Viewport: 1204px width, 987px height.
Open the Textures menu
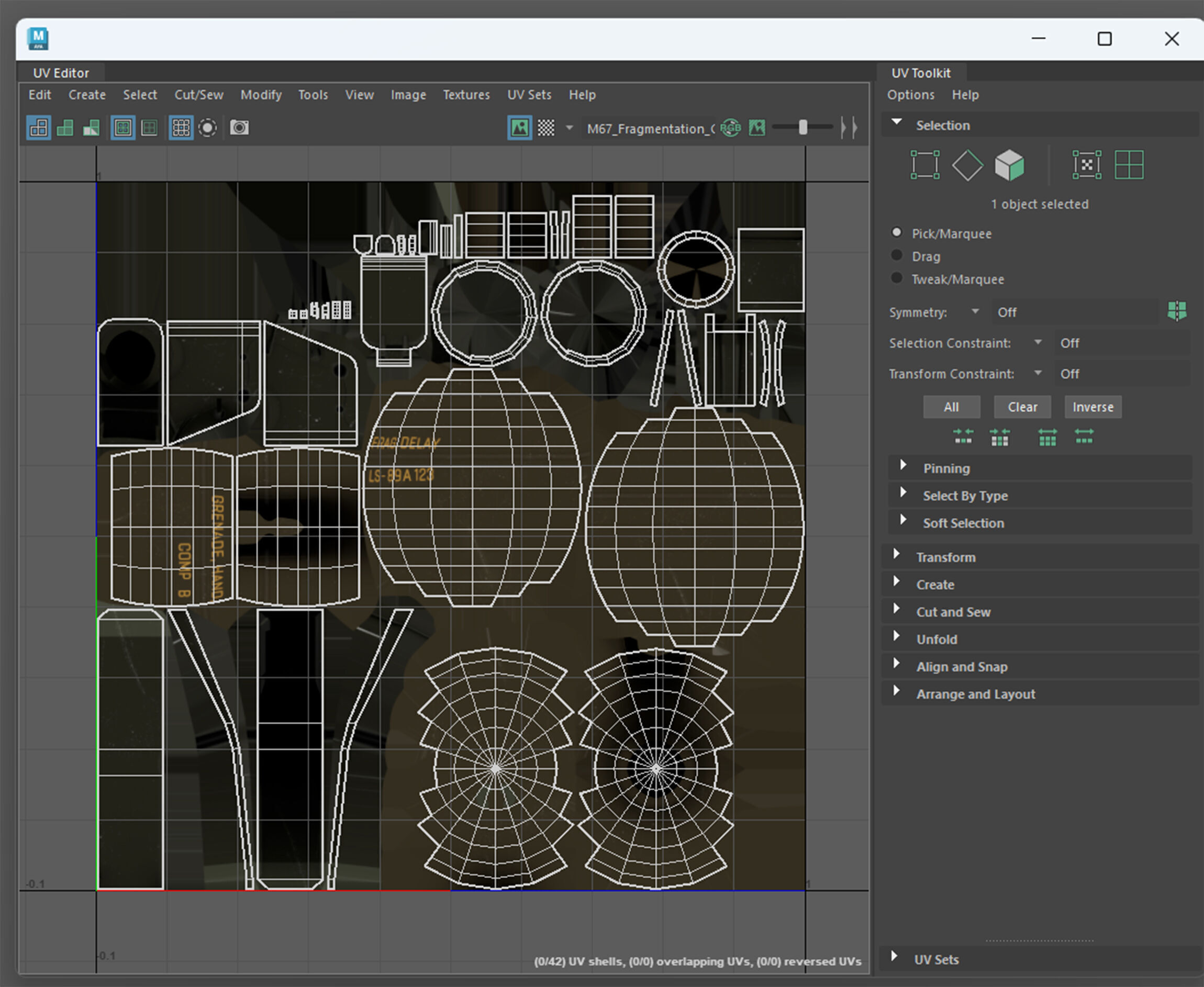point(466,95)
